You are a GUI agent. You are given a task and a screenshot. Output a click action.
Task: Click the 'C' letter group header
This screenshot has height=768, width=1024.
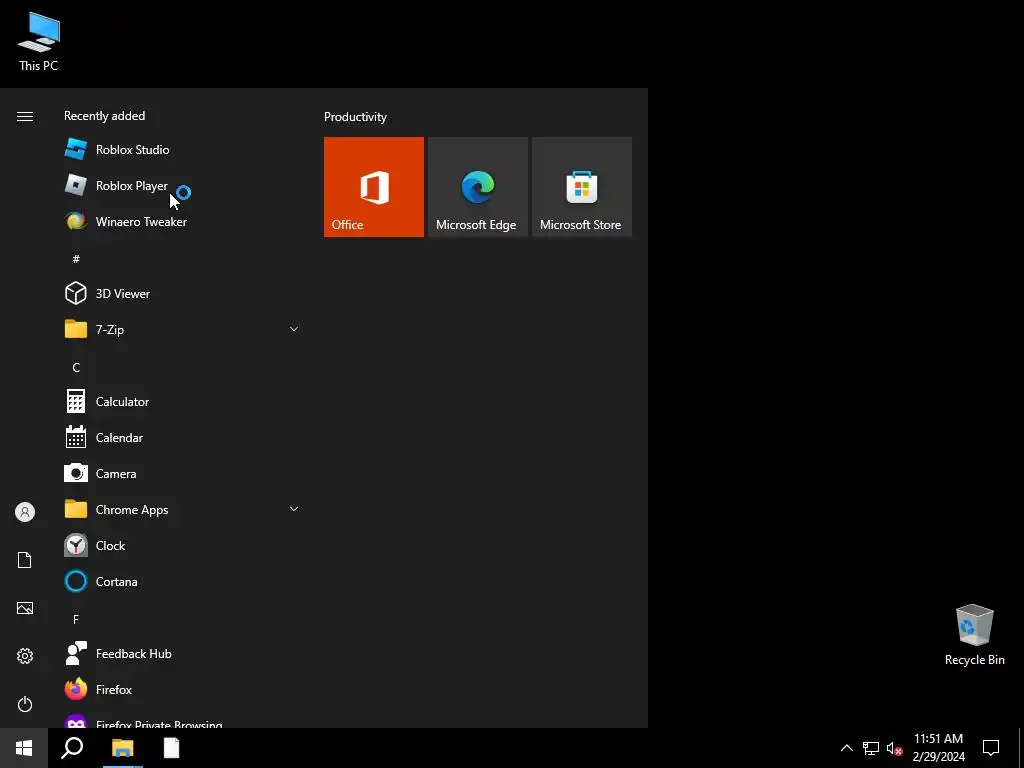(x=76, y=367)
